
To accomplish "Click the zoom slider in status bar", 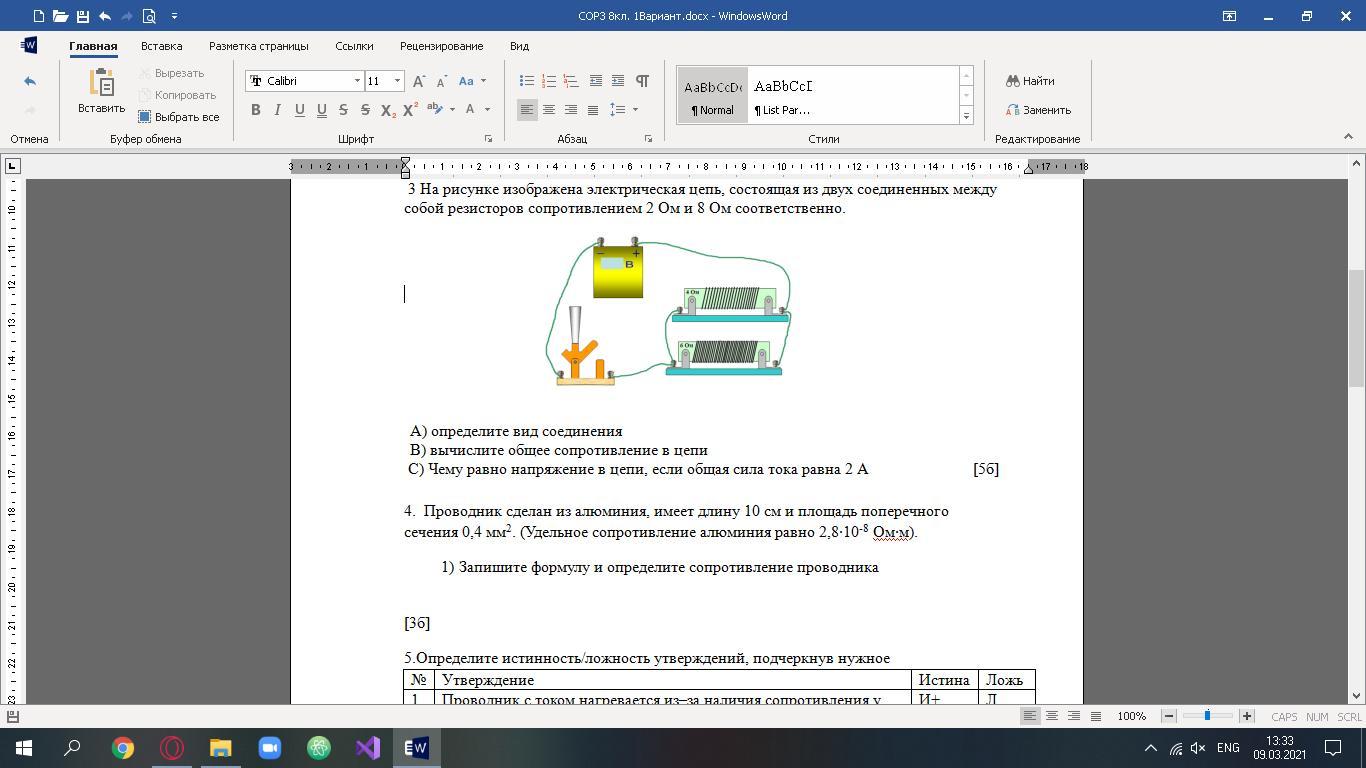I will pos(1207,716).
